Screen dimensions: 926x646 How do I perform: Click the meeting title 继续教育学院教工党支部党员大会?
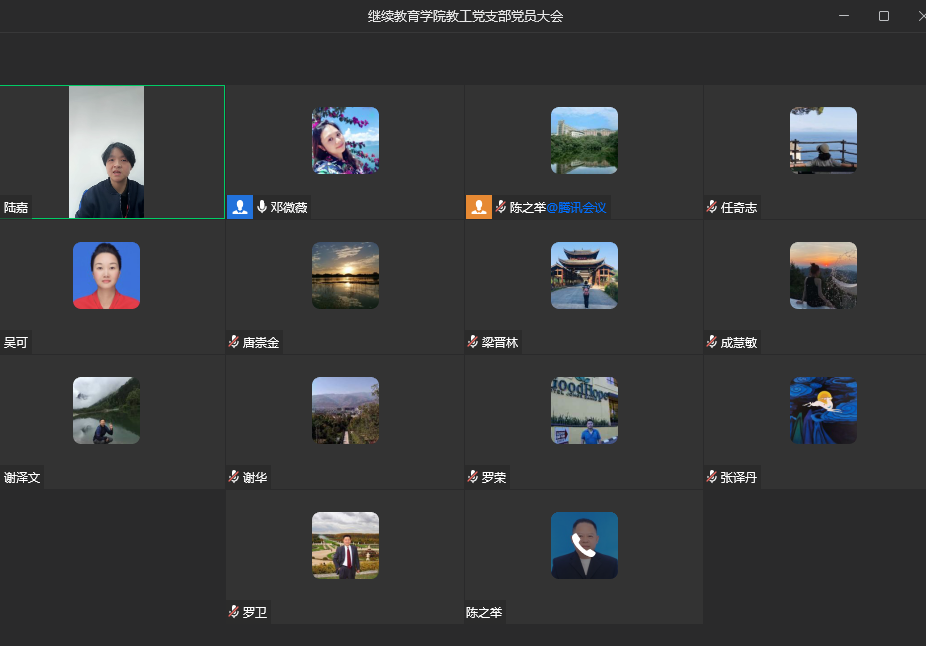(465, 16)
